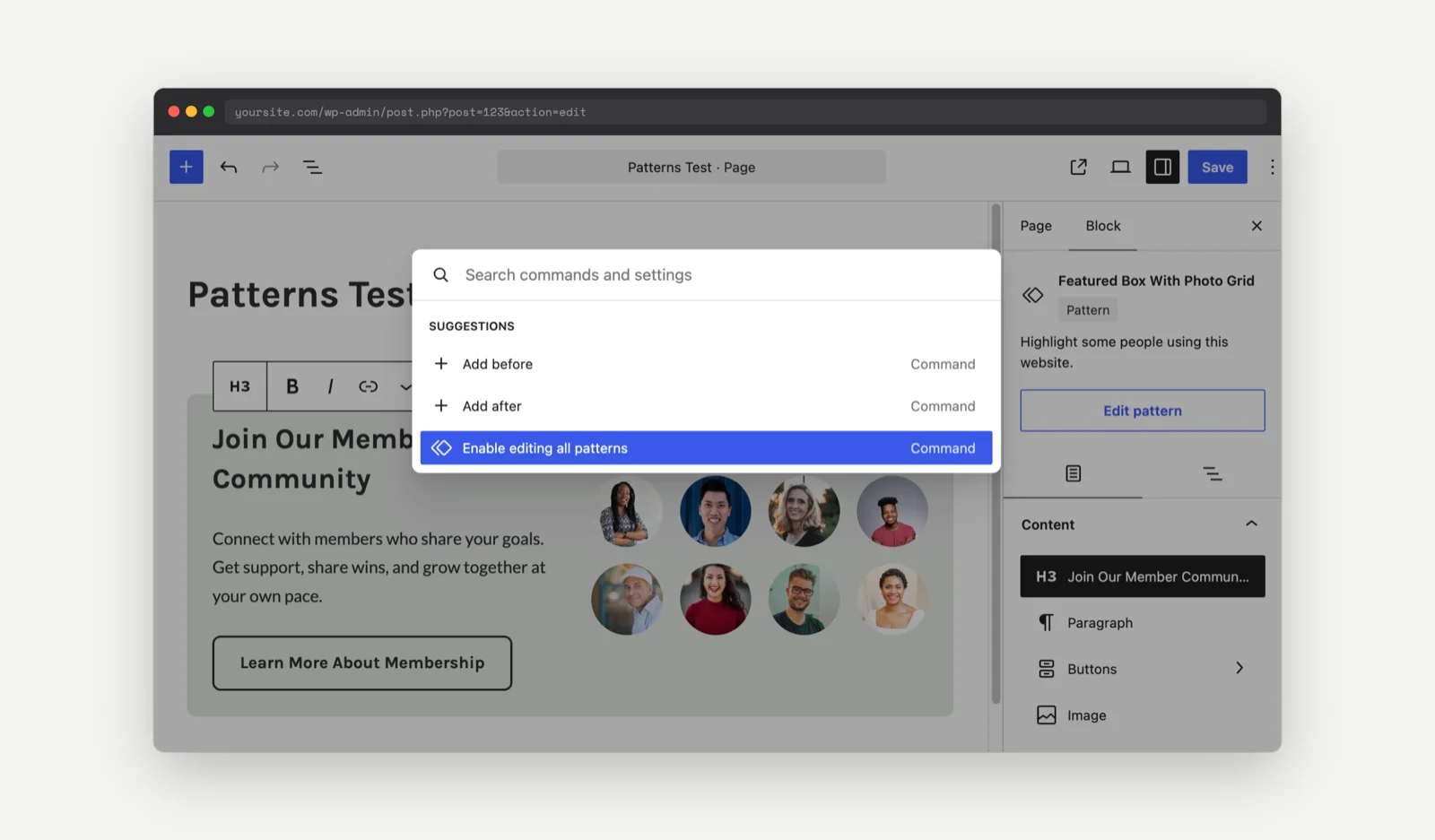Select the pattern icon beside Featured Box title

pyautogui.click(x=1033, y=295)
